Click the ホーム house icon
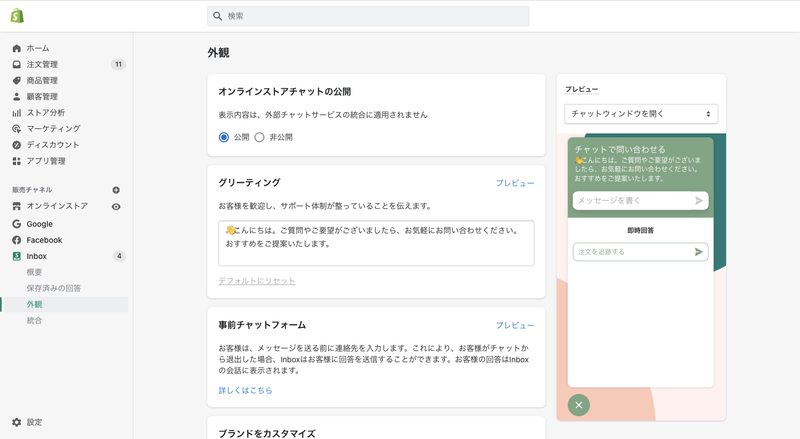The height and width of the screenshot is (439, 800). pos(17,48)
